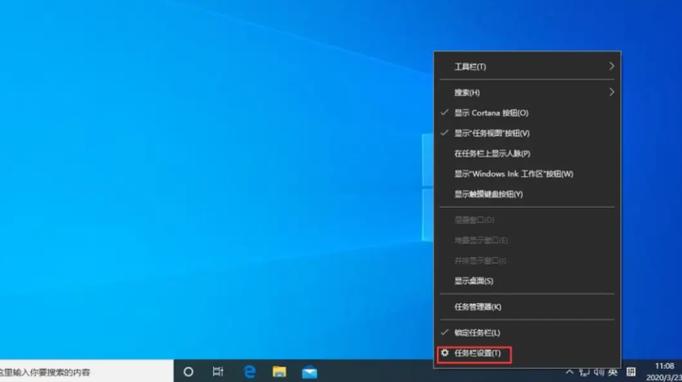This screenshot has height=382, width=682.
Task: Launch Microsoft Edge from taskbar
Action: [249, 372]
